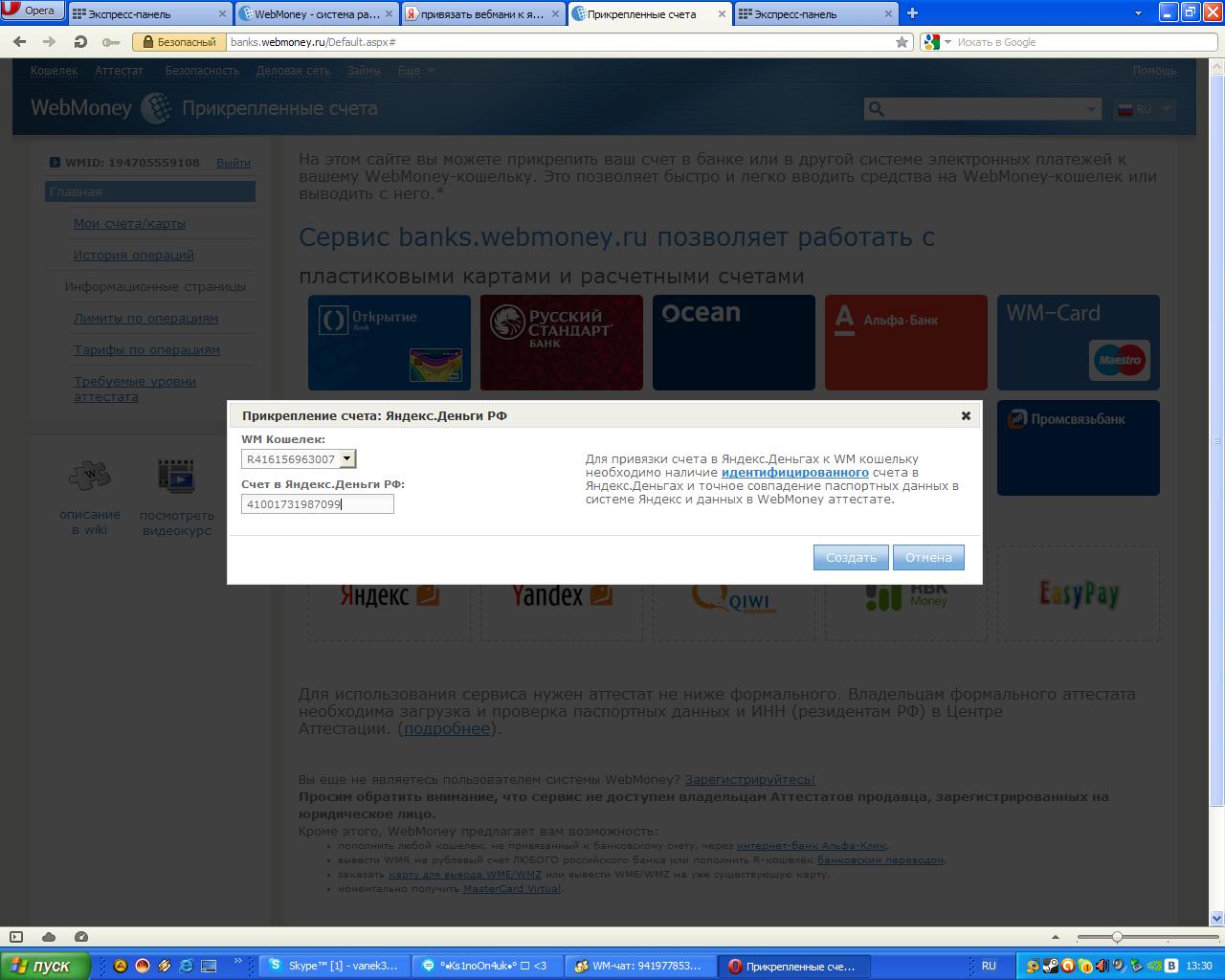Click the Создать button
This screenshot has height=980, width=1225.
point(851,558)
